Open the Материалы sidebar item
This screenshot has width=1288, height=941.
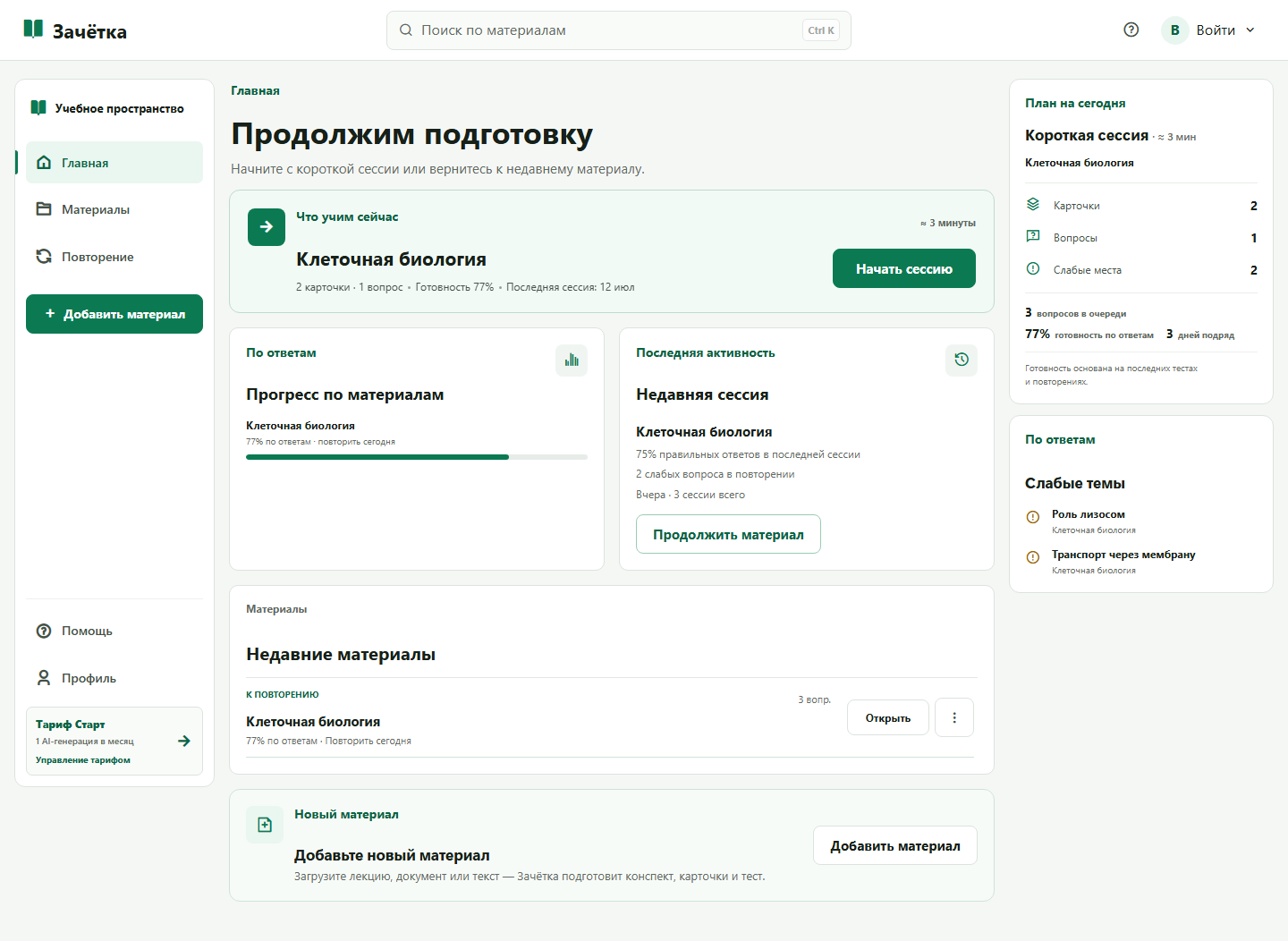pyautogui.click(x=114, y=209)
